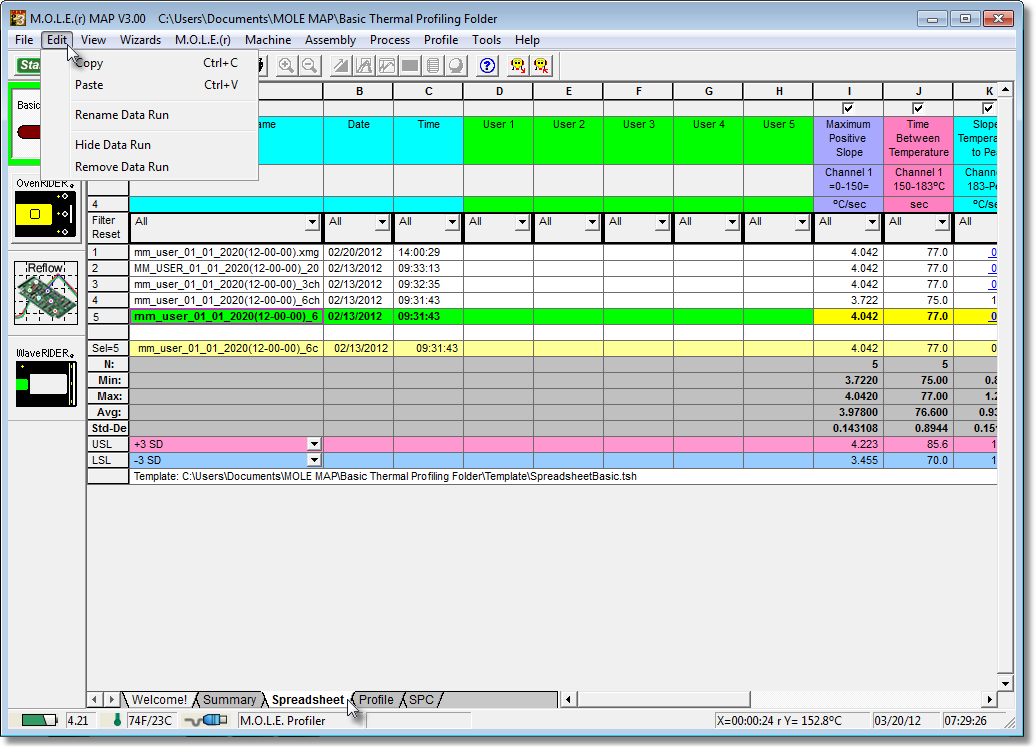Click the yellow robot pointer icon
1036x749 pixels.
click(542, 65)
